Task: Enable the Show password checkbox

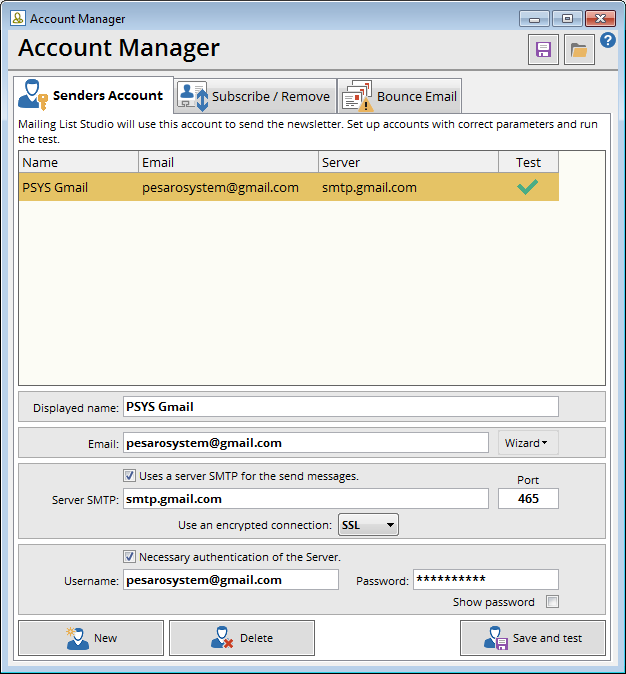Action: click(x=552, y=602)
